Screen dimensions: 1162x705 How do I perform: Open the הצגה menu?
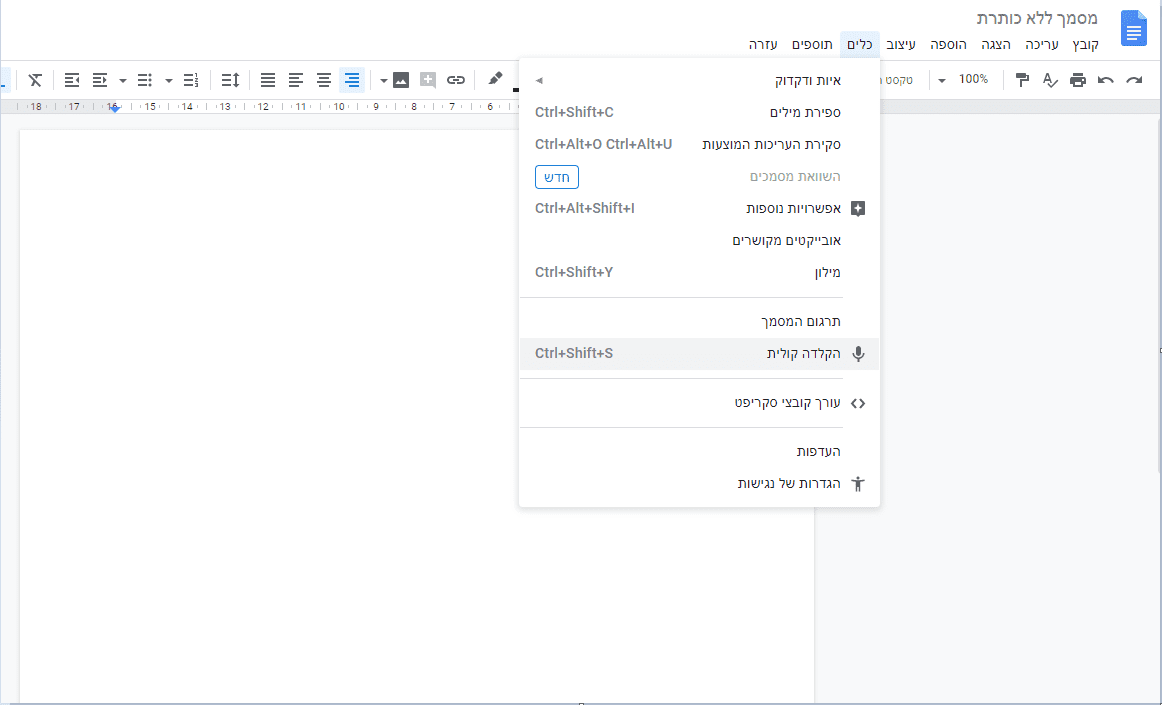[x=996, y=44]
